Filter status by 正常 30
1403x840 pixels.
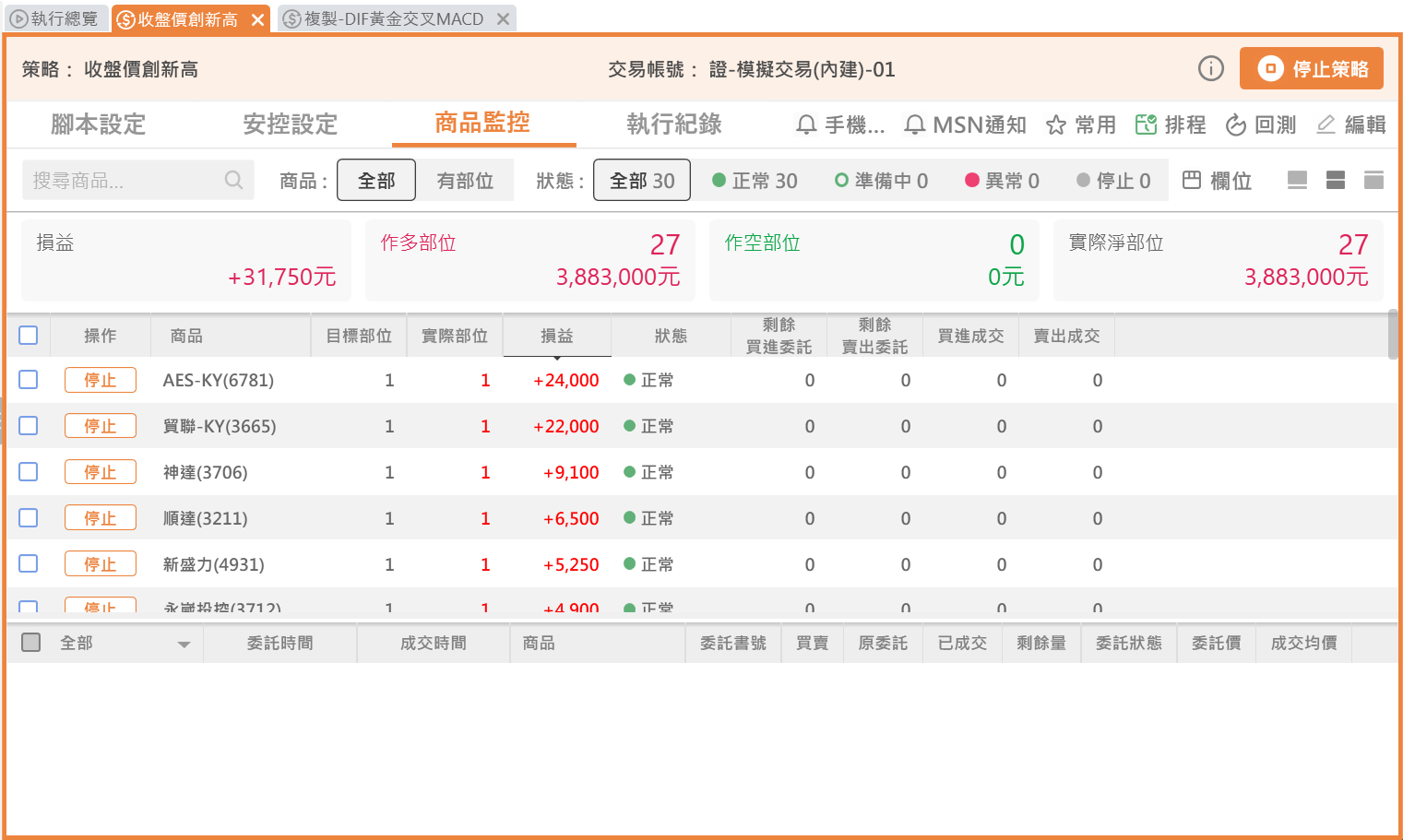pos(755,181)
